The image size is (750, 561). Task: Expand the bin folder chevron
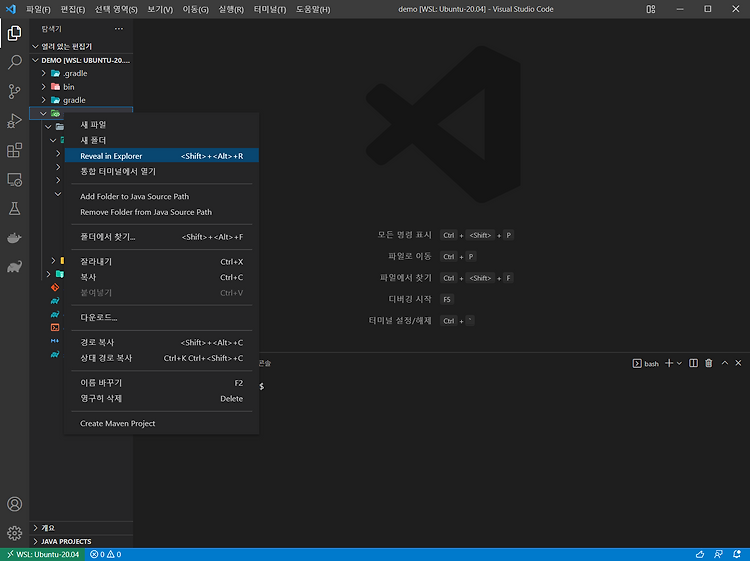point(44,87)
